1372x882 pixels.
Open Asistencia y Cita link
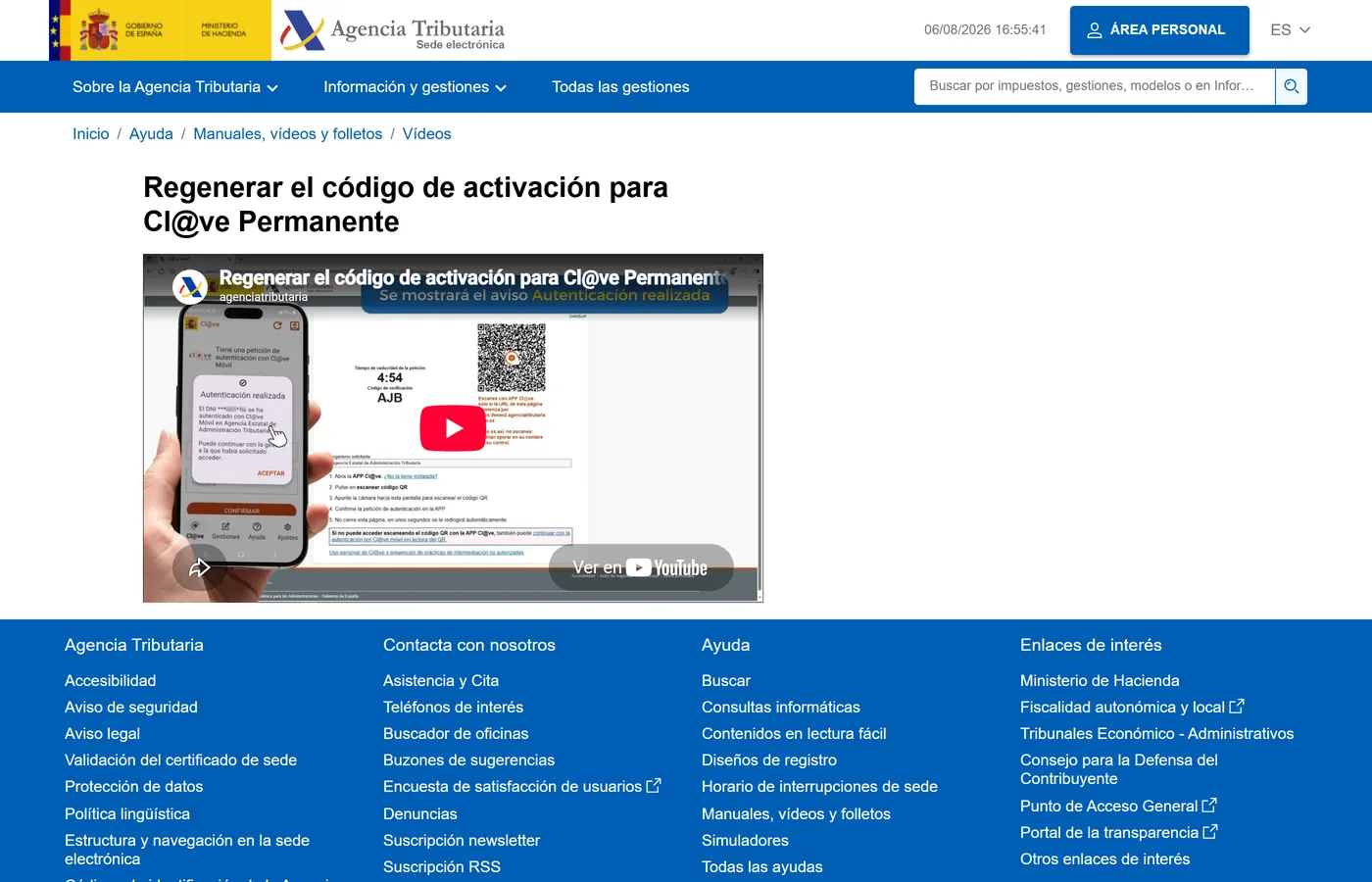coord(441,680)
